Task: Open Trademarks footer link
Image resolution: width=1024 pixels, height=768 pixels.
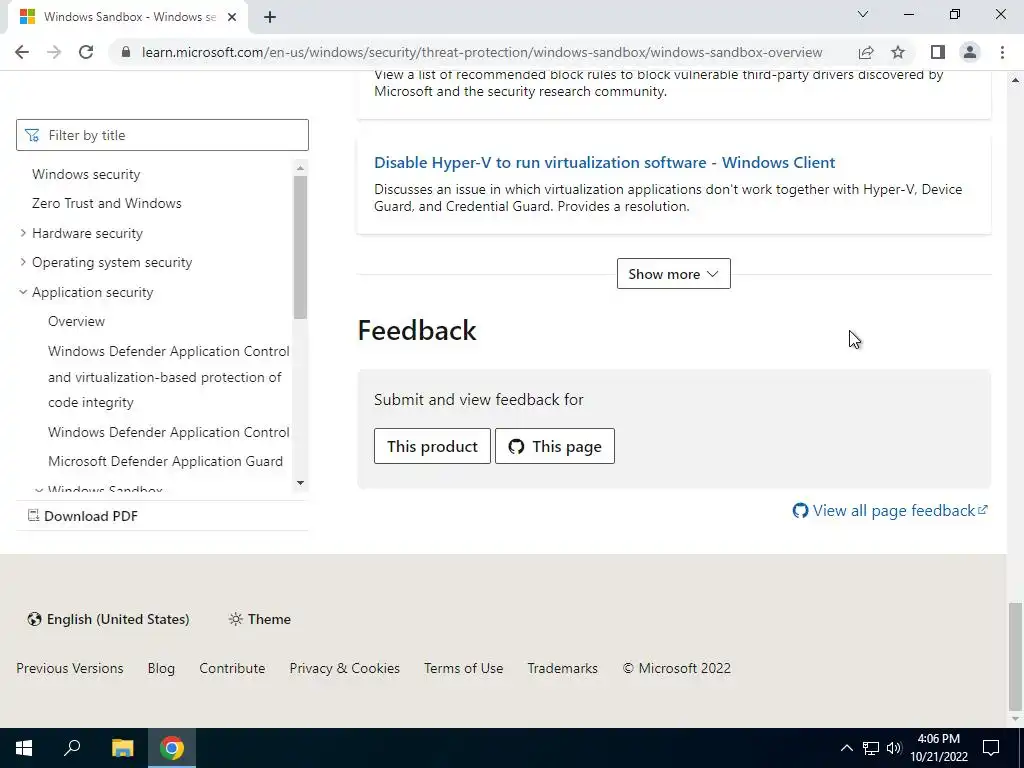Action: point(563,668)
